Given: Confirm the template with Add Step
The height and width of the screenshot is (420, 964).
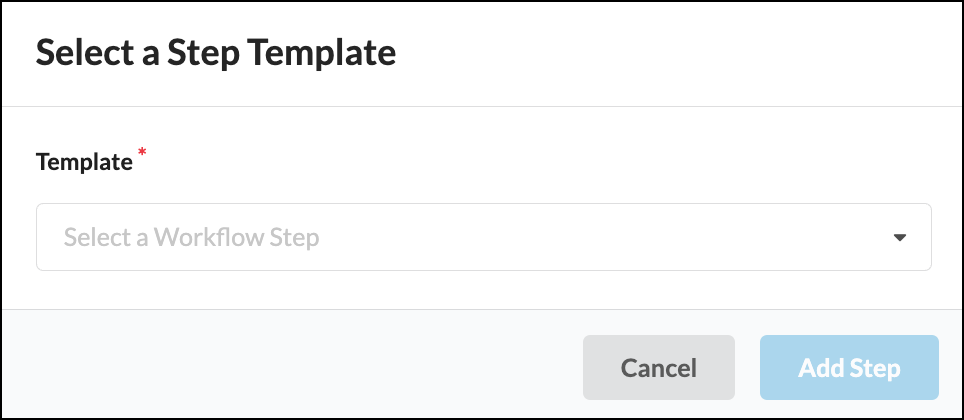Looking at the screenshot, I should click(x=849, y=367).
